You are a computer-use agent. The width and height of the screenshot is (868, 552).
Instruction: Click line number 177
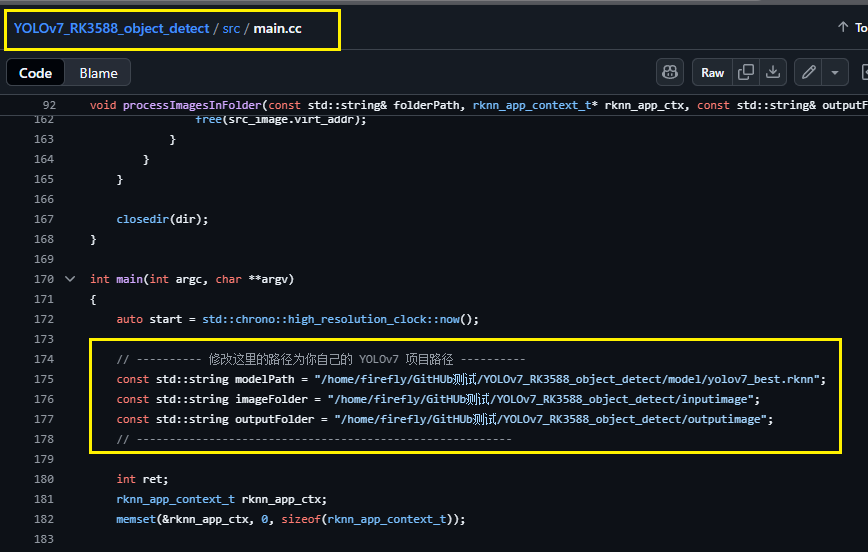click(x=44, y=419)
